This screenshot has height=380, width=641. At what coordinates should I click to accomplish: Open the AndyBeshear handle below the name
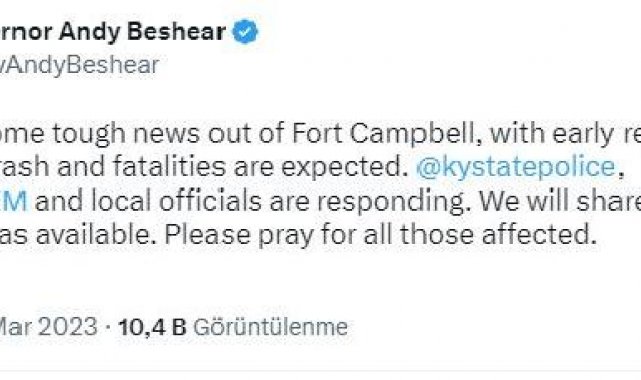click(79, 65)
